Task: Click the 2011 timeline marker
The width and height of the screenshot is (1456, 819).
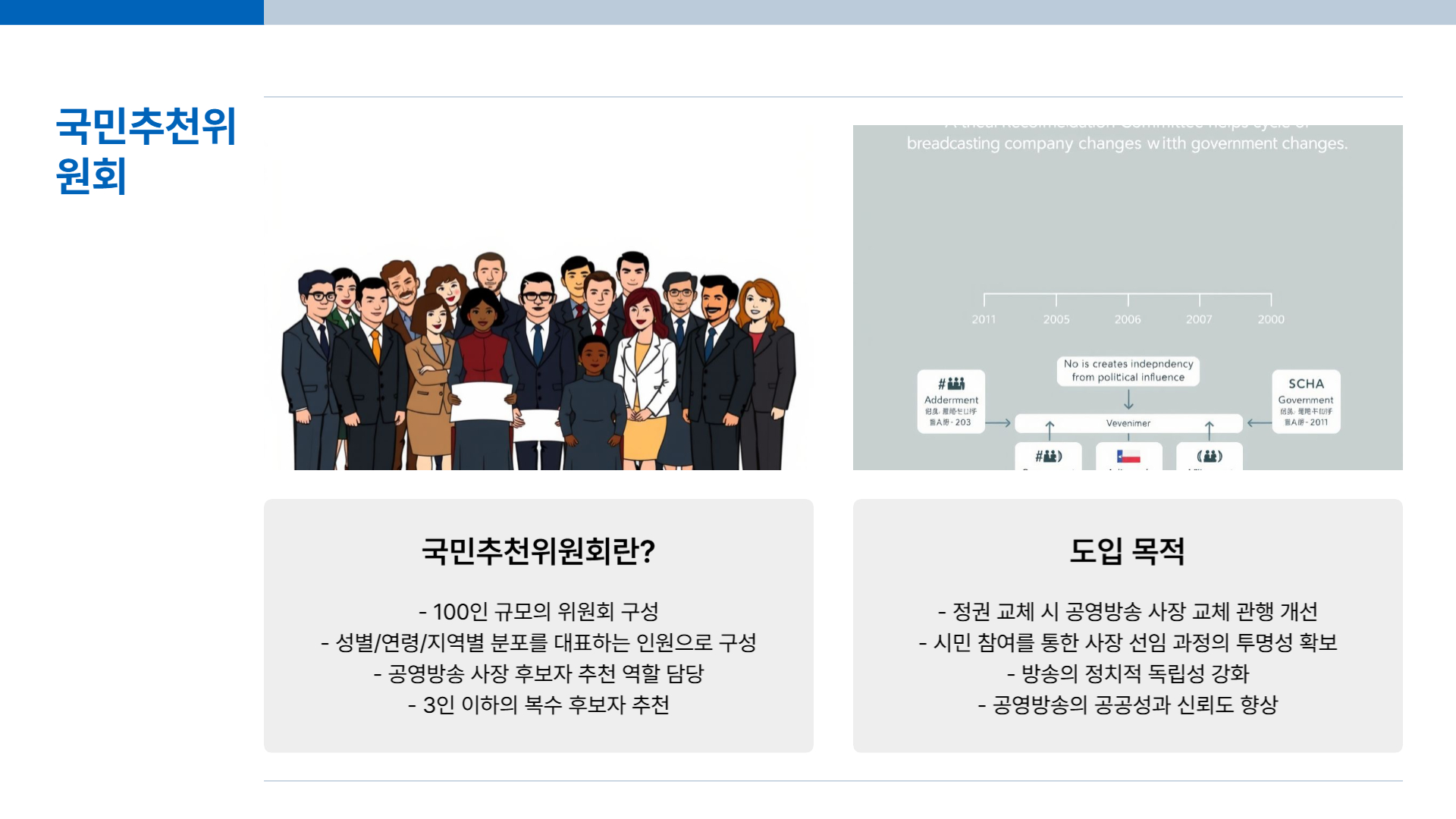Action: 984,319
